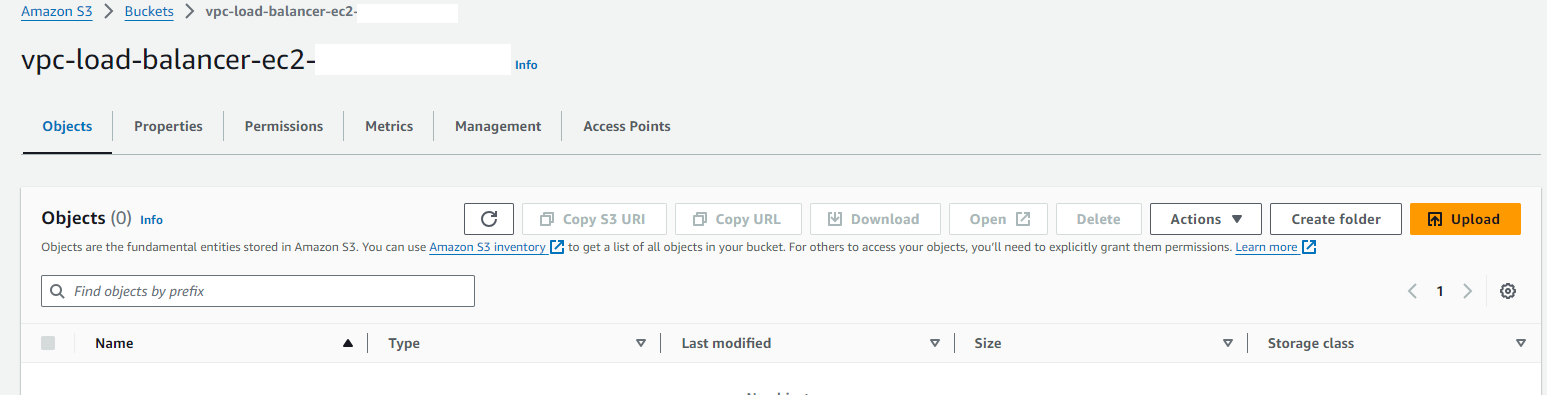Toggle the select all objects checkbox

48,343
